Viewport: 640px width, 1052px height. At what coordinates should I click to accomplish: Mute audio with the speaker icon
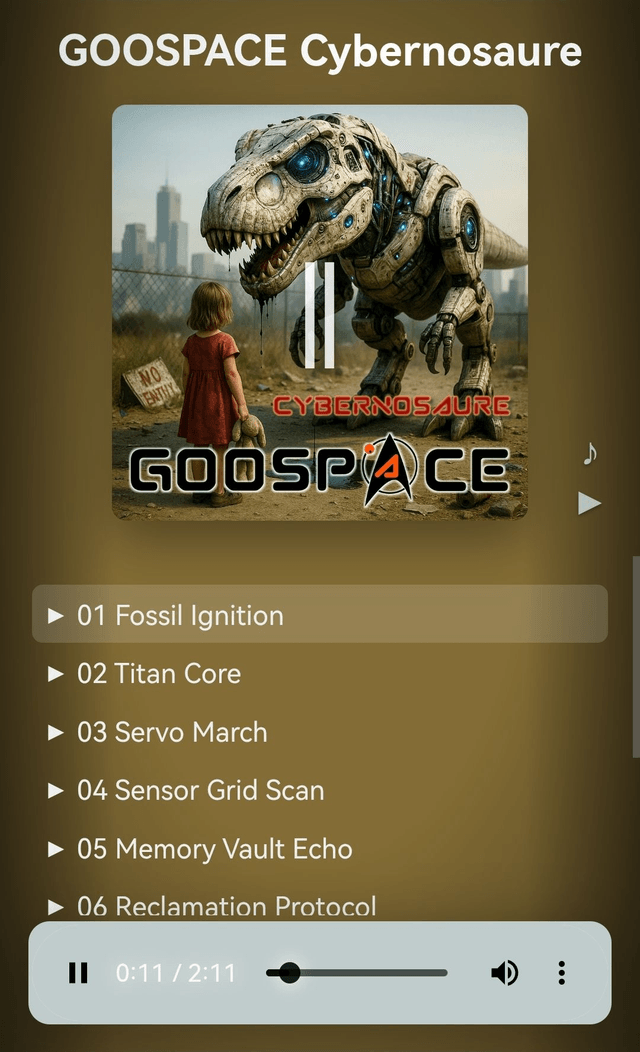[504, 972]
